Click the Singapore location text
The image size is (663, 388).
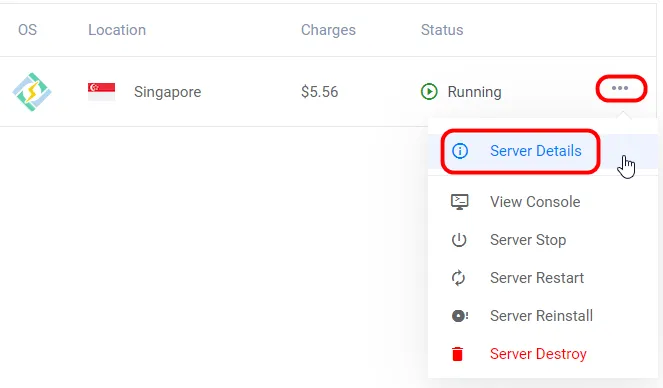167,92
